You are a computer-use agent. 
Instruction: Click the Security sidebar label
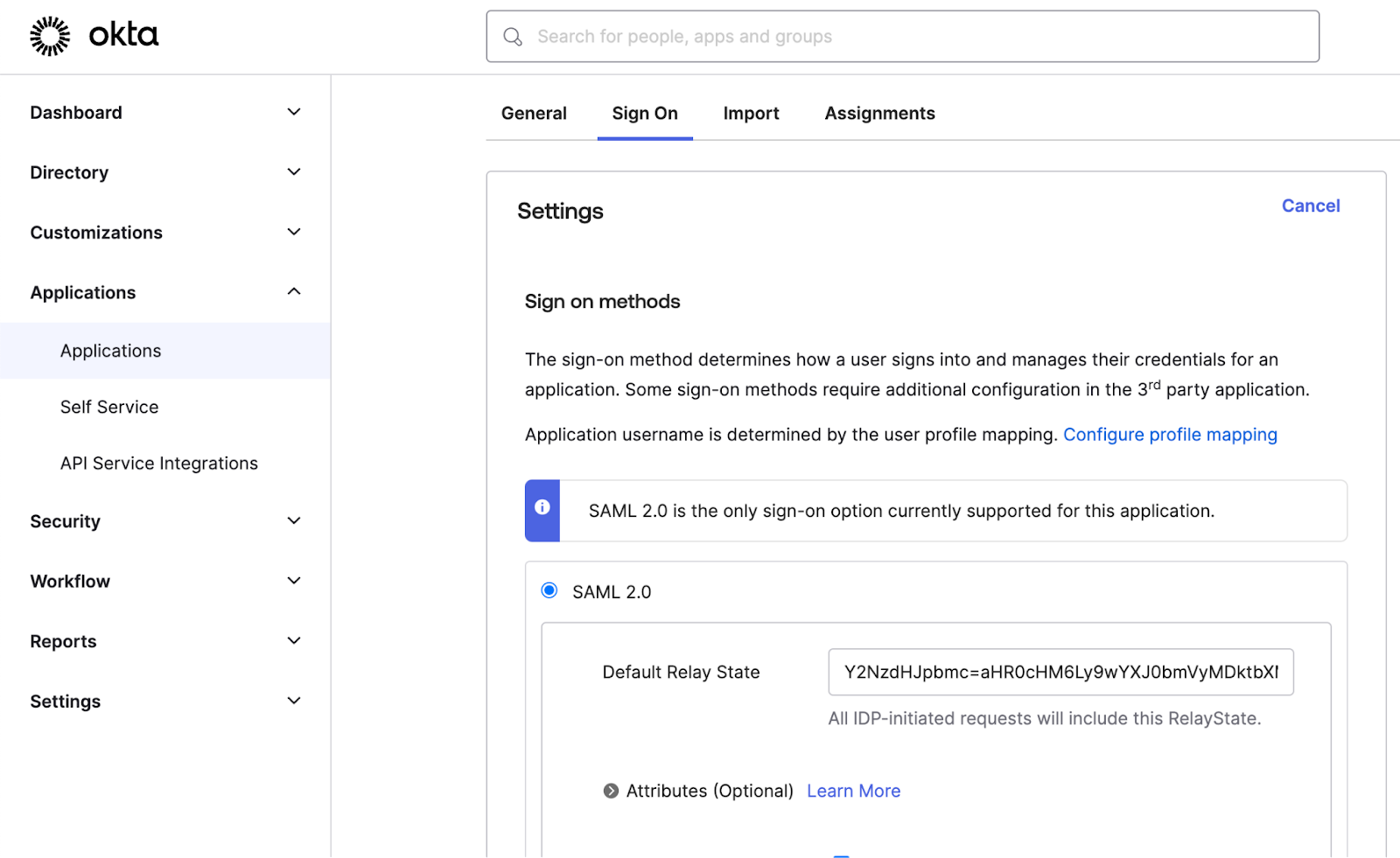pos(66,521)
